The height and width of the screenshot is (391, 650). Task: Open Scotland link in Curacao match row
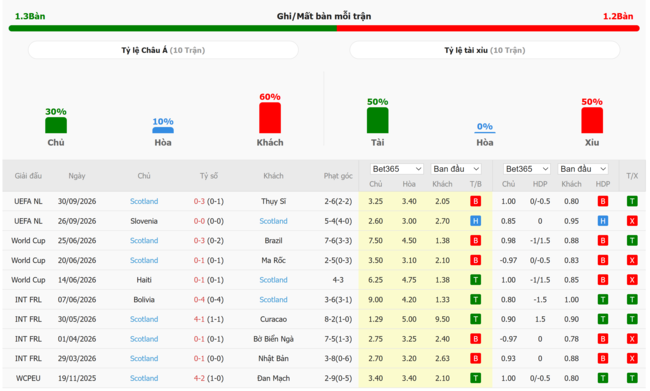coord(144,319)
